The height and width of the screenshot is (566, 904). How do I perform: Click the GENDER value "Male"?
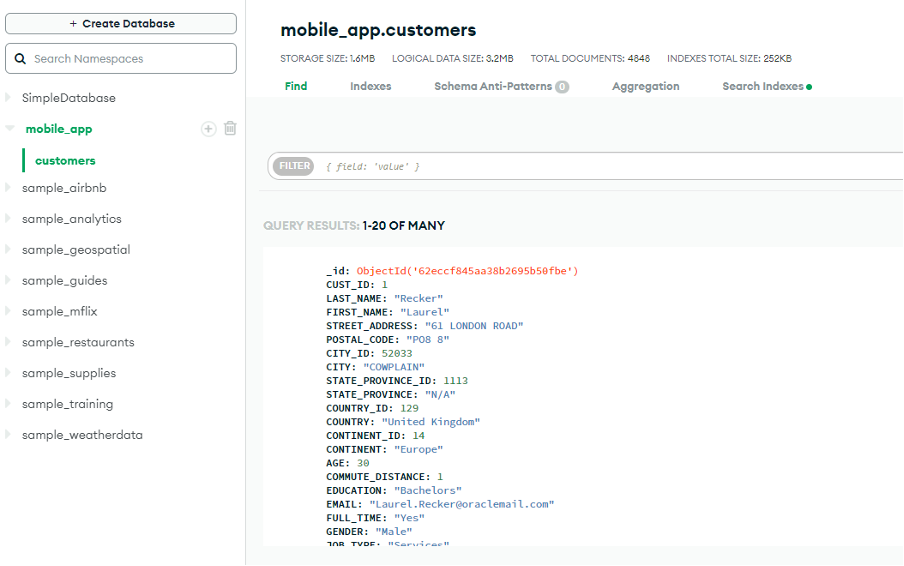tap(394, 531)
